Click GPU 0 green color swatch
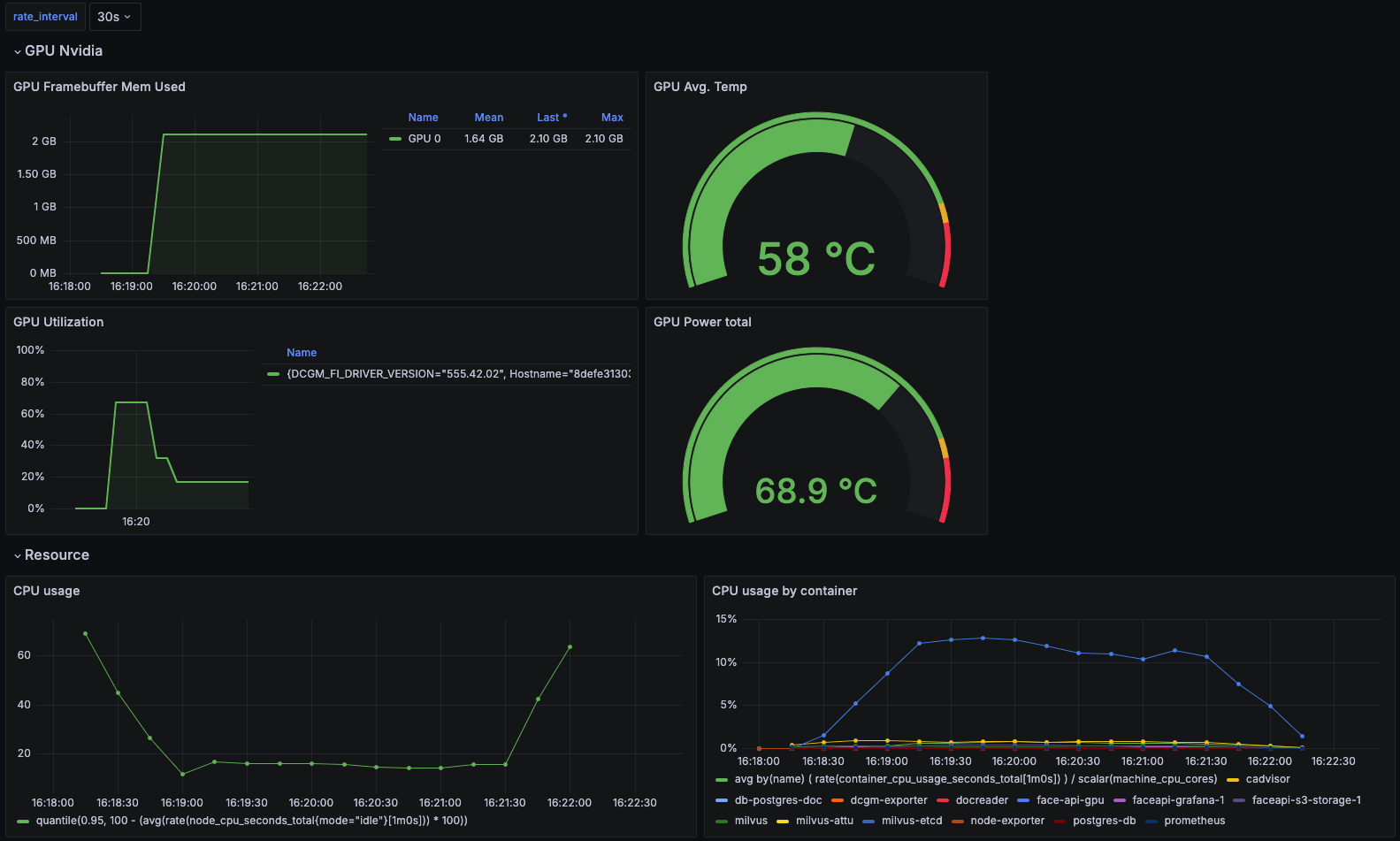 click(x=395, y=139)
